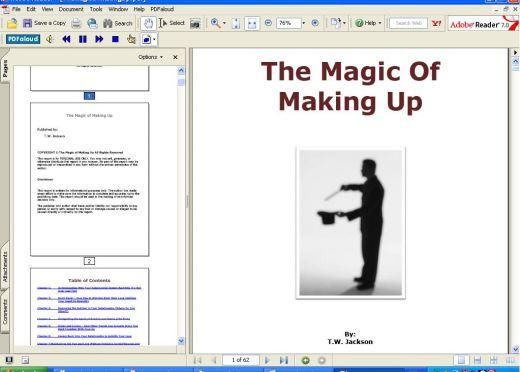Activate the Select text tool
This screenshot has width=520, height=372.
click(172, 23)
